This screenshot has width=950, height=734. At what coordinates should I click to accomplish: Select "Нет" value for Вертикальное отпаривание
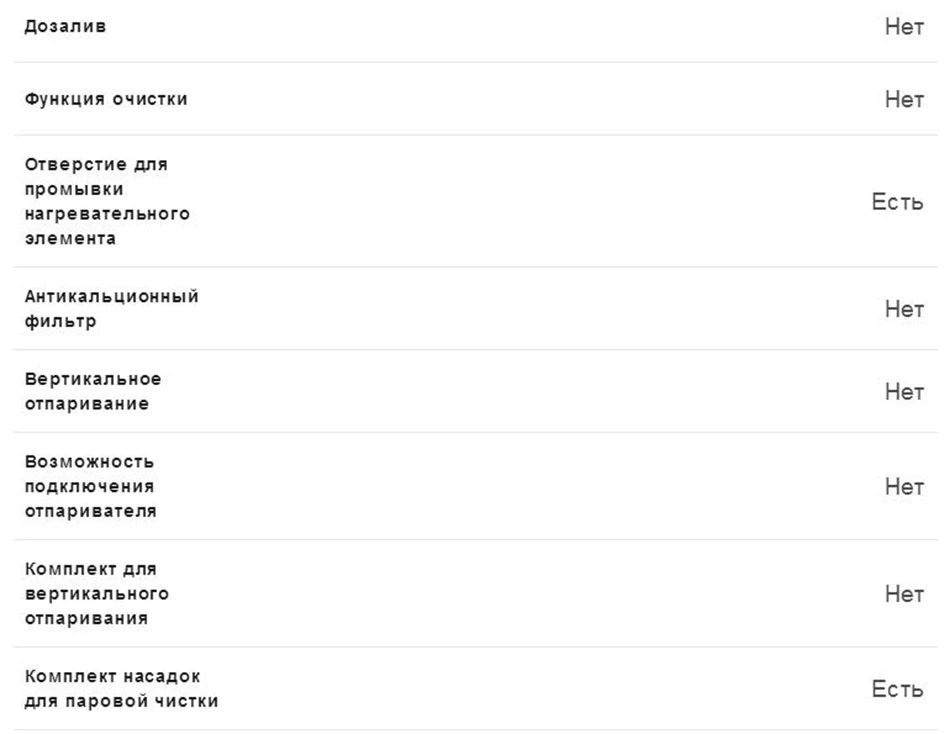[904, 392]
